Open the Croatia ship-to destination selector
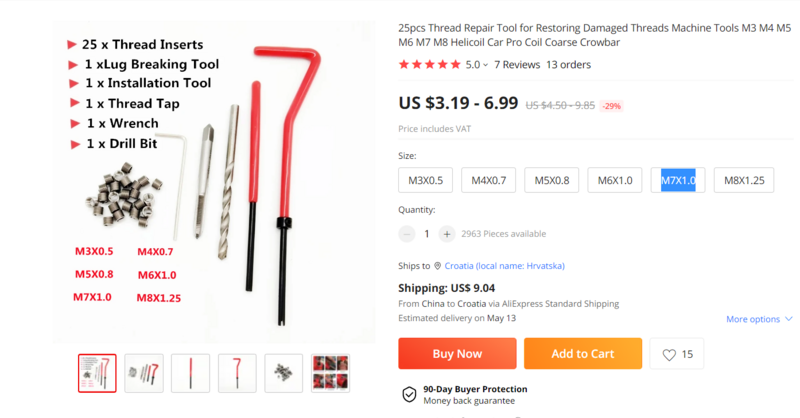This screenshot has width=800, height=418. 504,266
